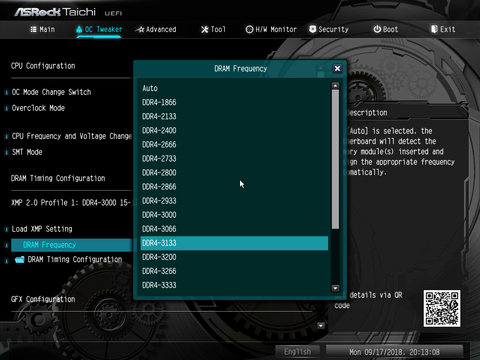Image resolution: width=480 pixels, height=360 pixels.
Task: Select DDR4-2733 frequency
Action: pyautogui.click(x=234, y=159)
